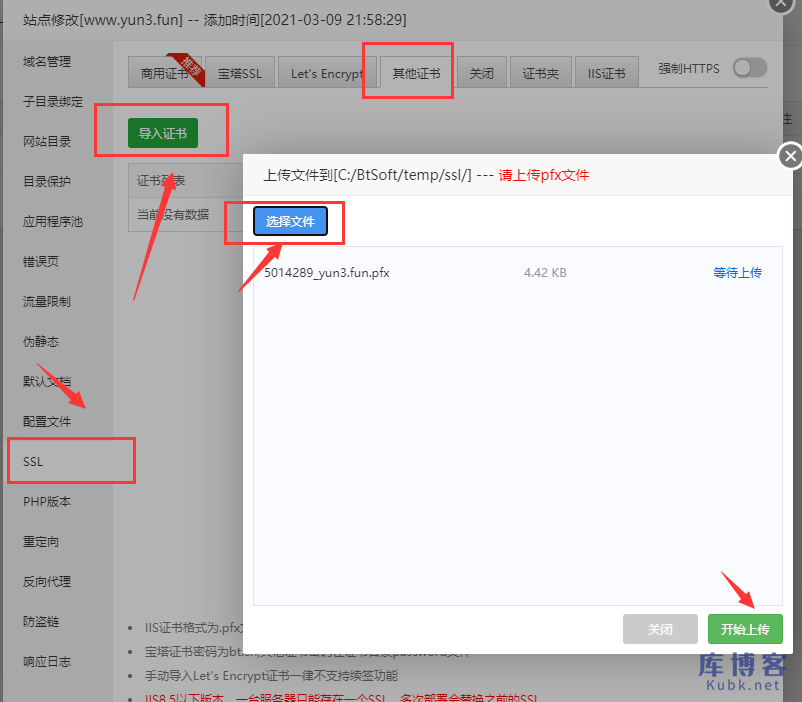Close the upload dialog with the X button

(x=789, y=156)
